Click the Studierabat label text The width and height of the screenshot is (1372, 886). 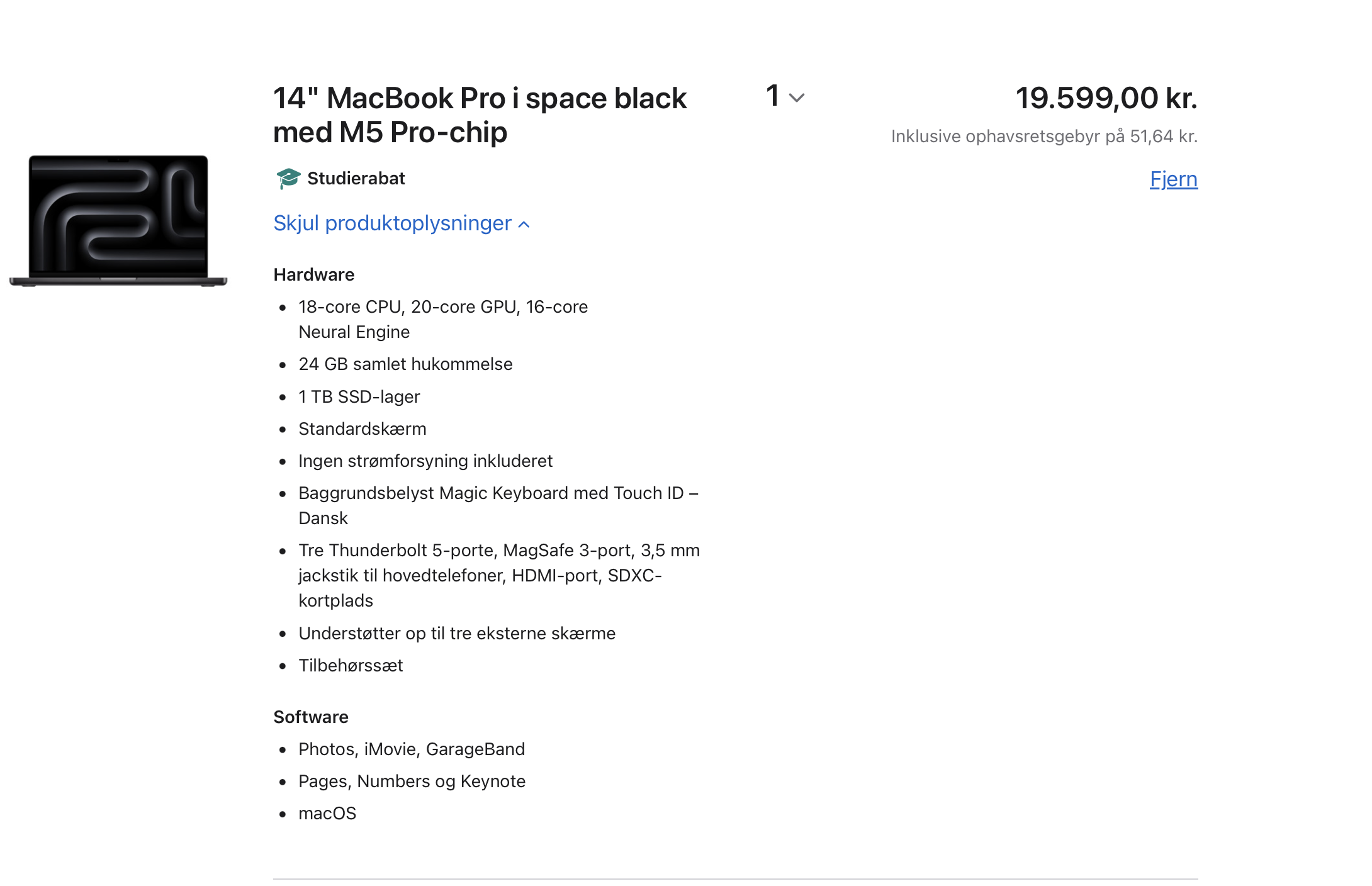click(356, 179)
